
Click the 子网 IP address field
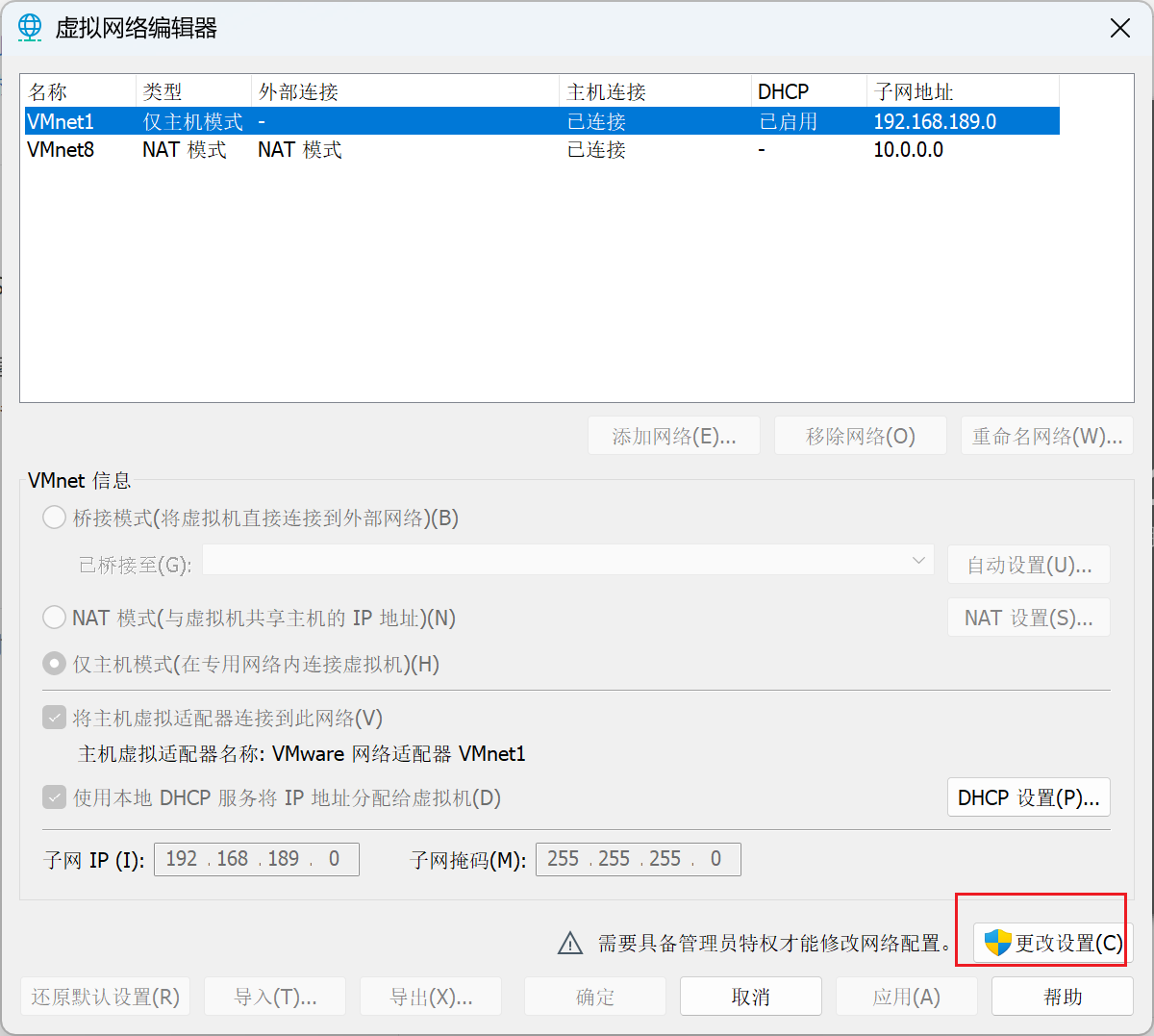[257, 859]
